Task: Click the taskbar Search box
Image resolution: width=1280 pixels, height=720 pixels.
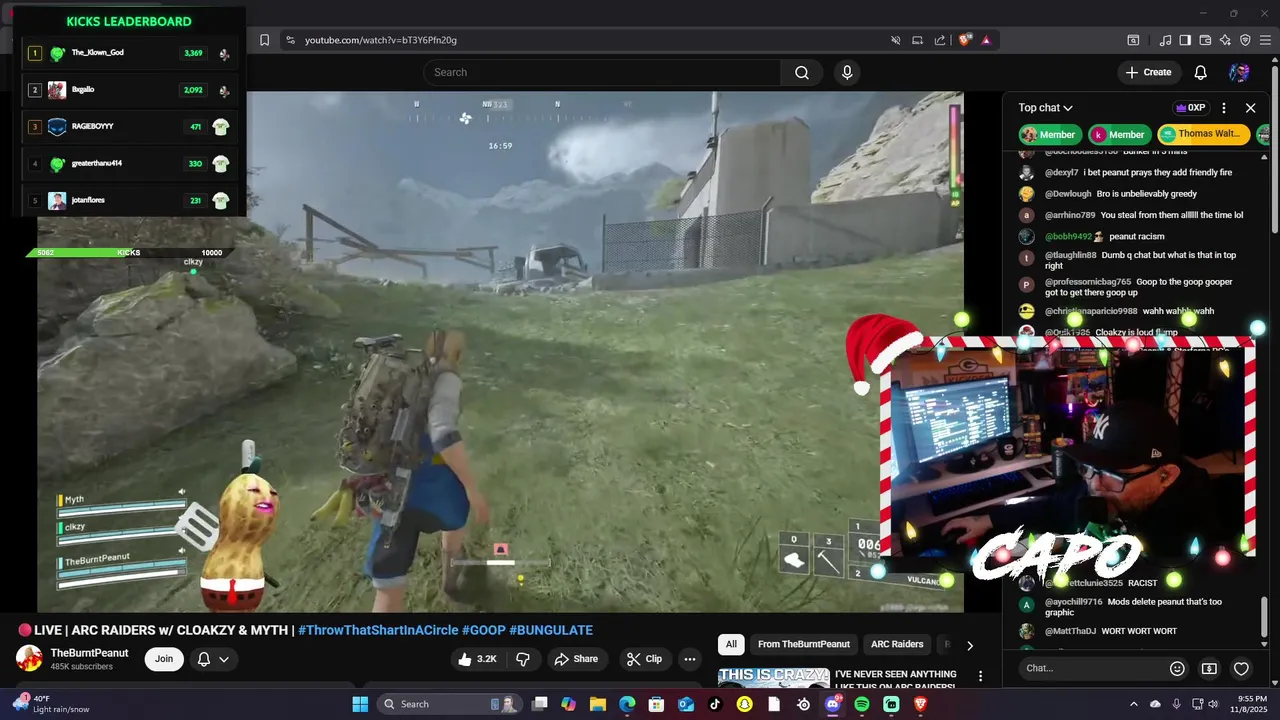Action: pos(450,704)
